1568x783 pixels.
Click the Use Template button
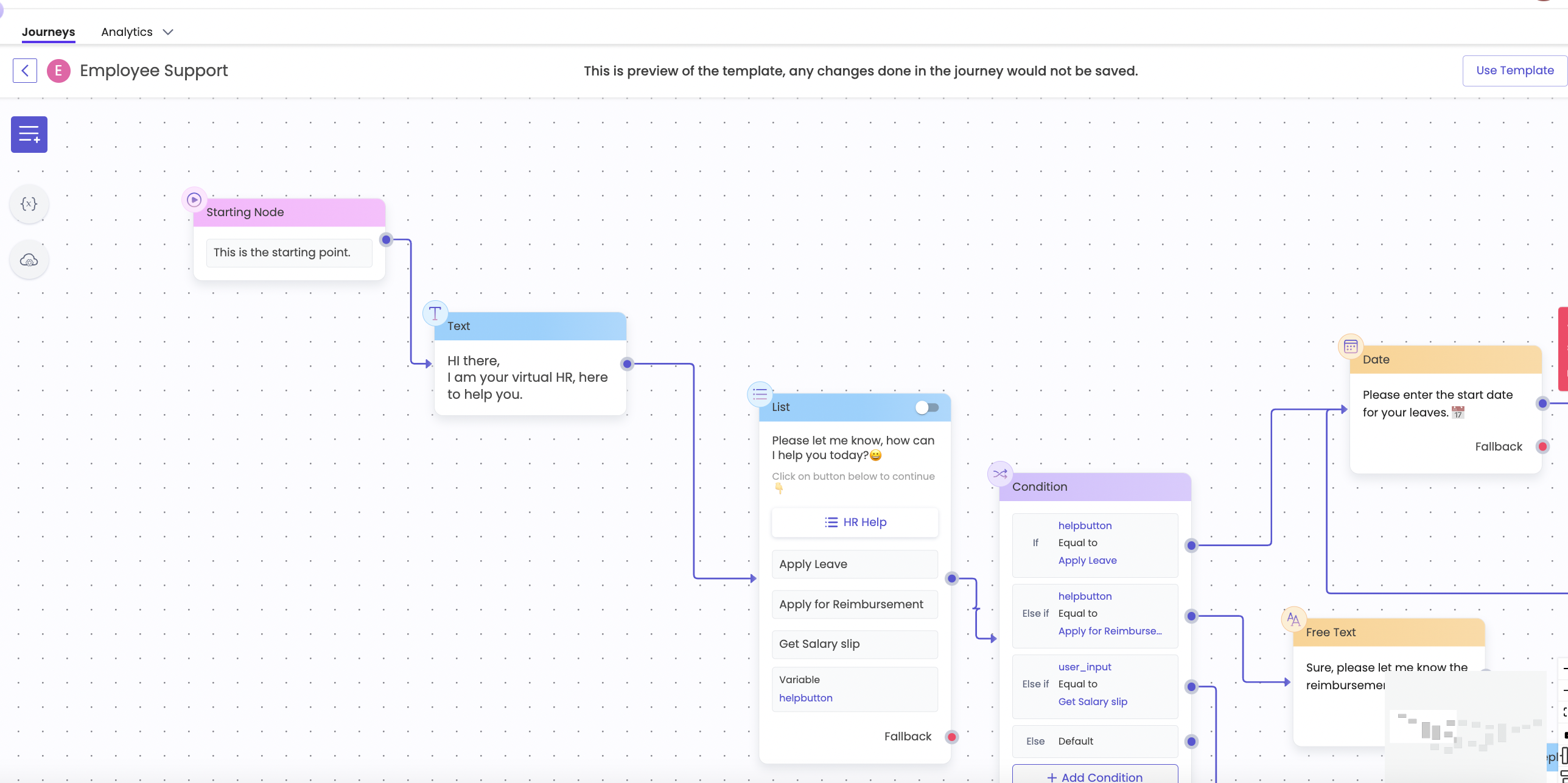click(1514, 71)
